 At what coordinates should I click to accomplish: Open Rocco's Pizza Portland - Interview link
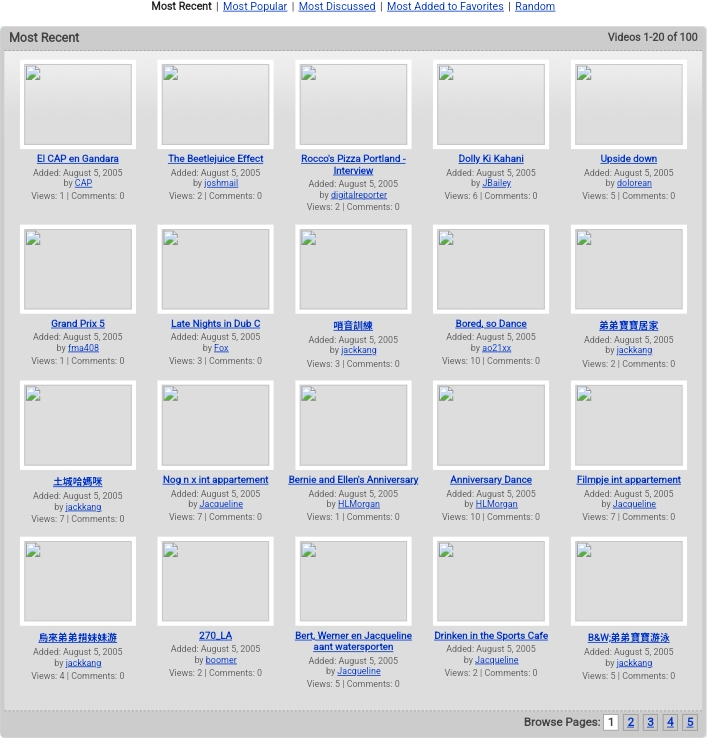click(x=354, y=165)
